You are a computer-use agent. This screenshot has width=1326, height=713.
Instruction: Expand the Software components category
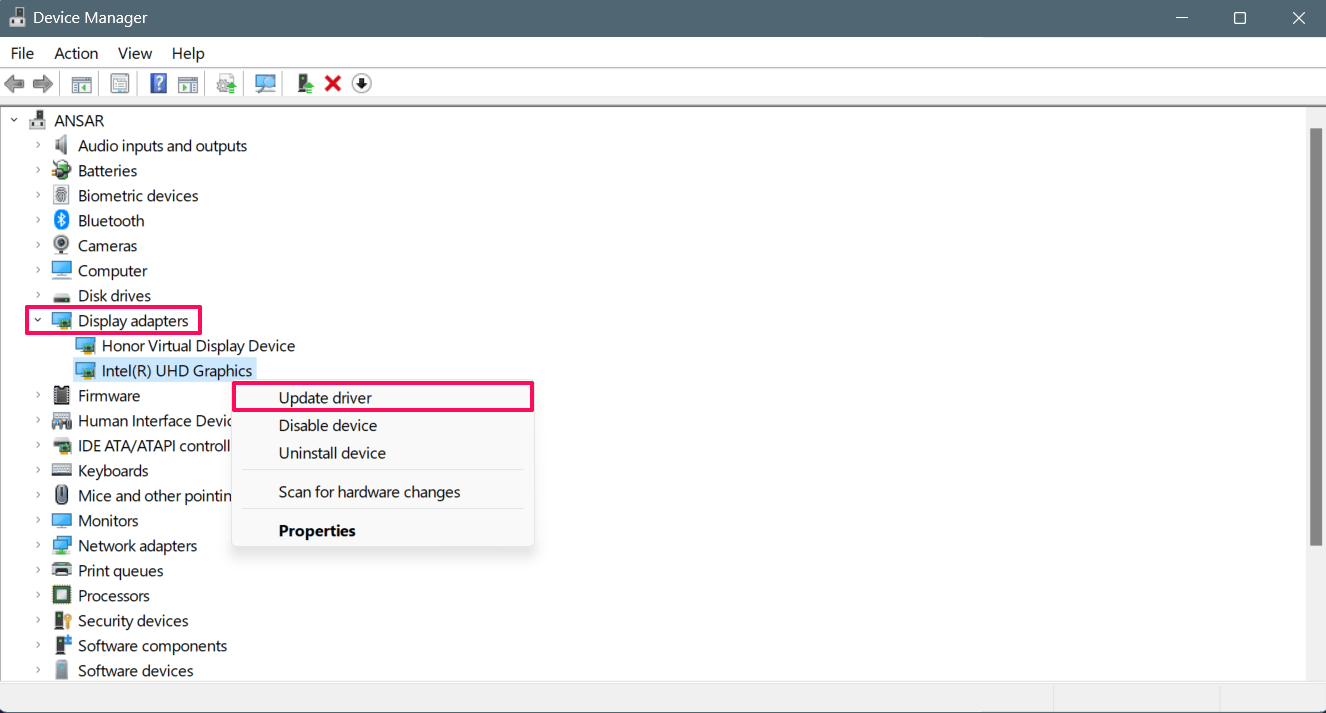[x=38, y=645]
